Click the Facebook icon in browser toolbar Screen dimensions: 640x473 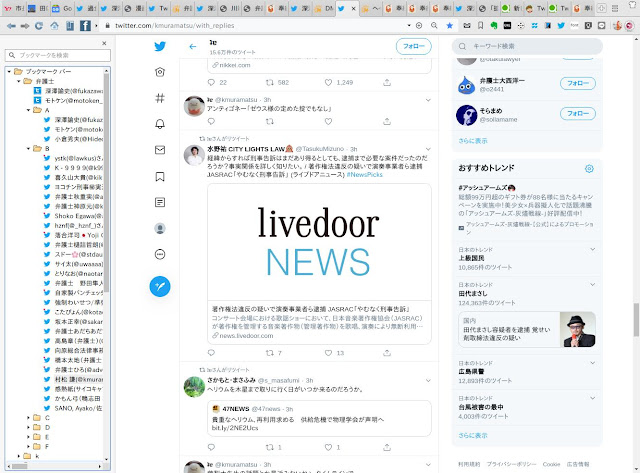[x=85, y=26]
